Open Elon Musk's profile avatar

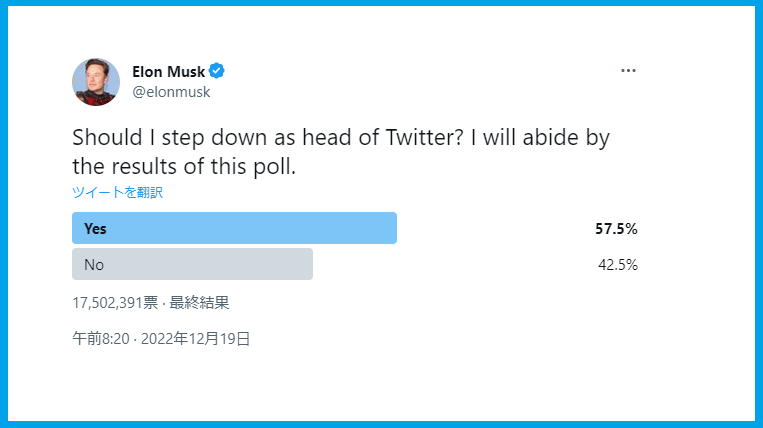tap(96, 82)
